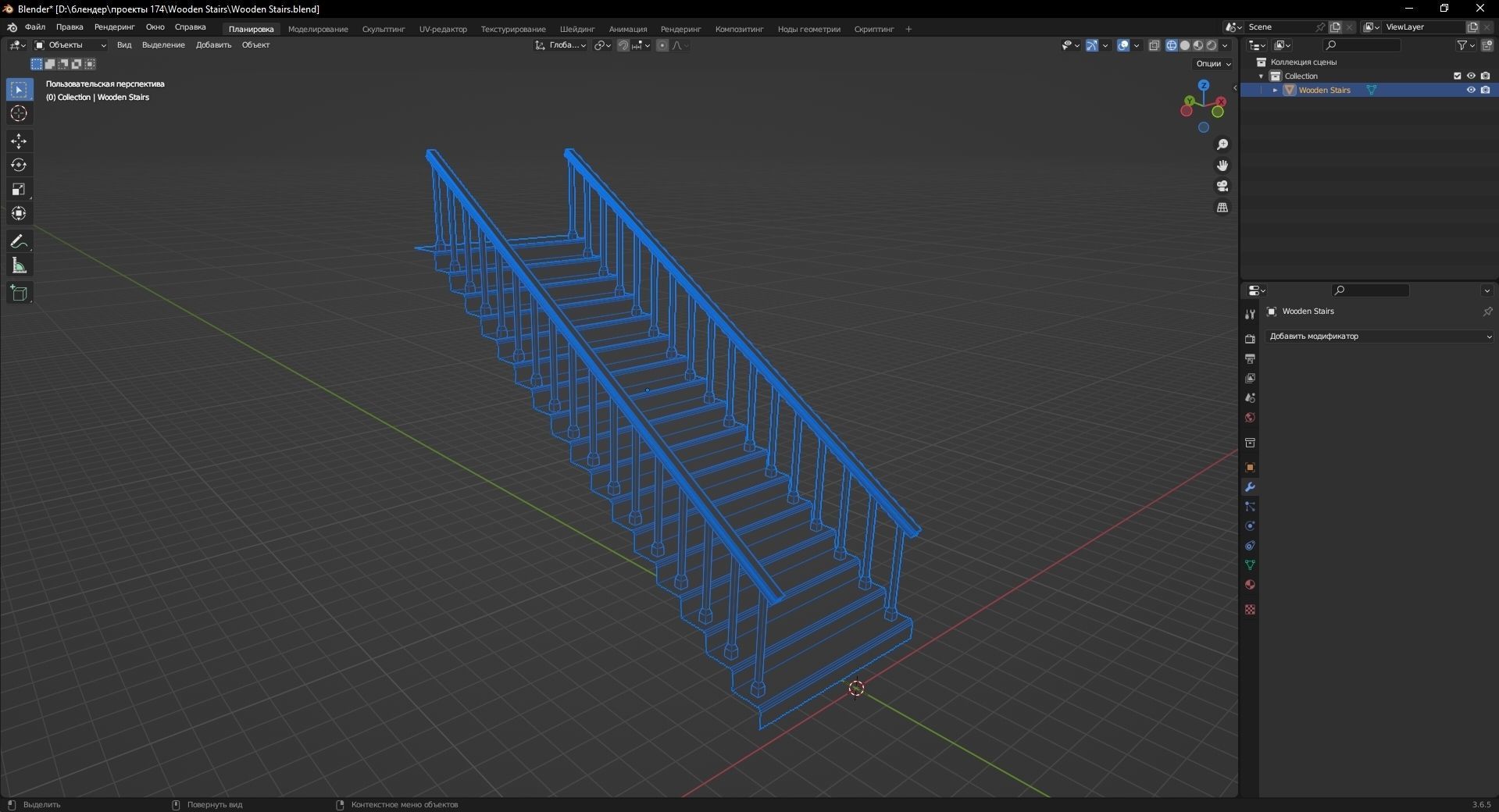The width and height of the screenshot is (1499, 812).
Task: Toggle snapping magnet button
Action: 623,45
